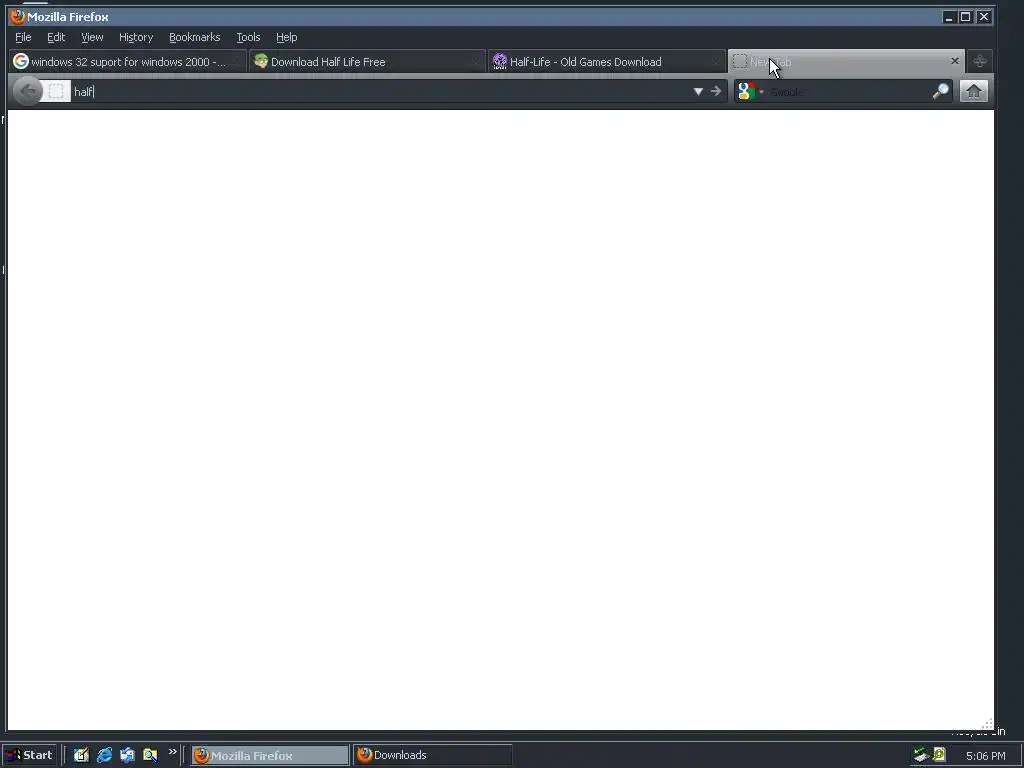Select Mozilla Firefox taskbar button

point(270,755)
